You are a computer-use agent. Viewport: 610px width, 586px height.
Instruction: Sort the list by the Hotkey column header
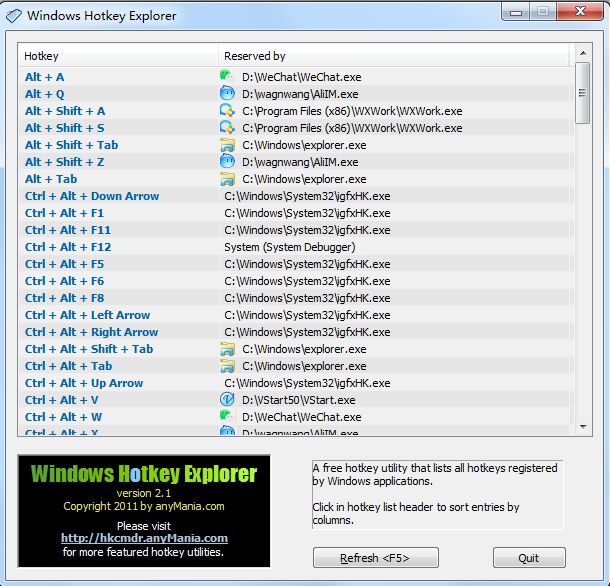(x=118, y=56)
